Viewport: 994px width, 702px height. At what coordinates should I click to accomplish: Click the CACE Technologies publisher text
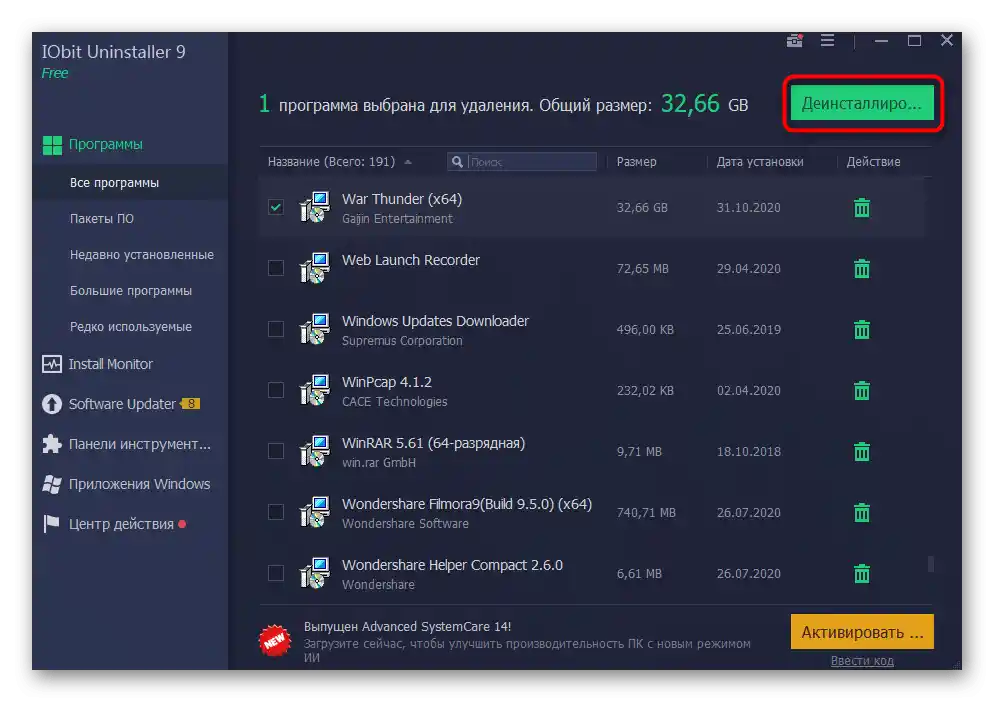click(394, 401)
